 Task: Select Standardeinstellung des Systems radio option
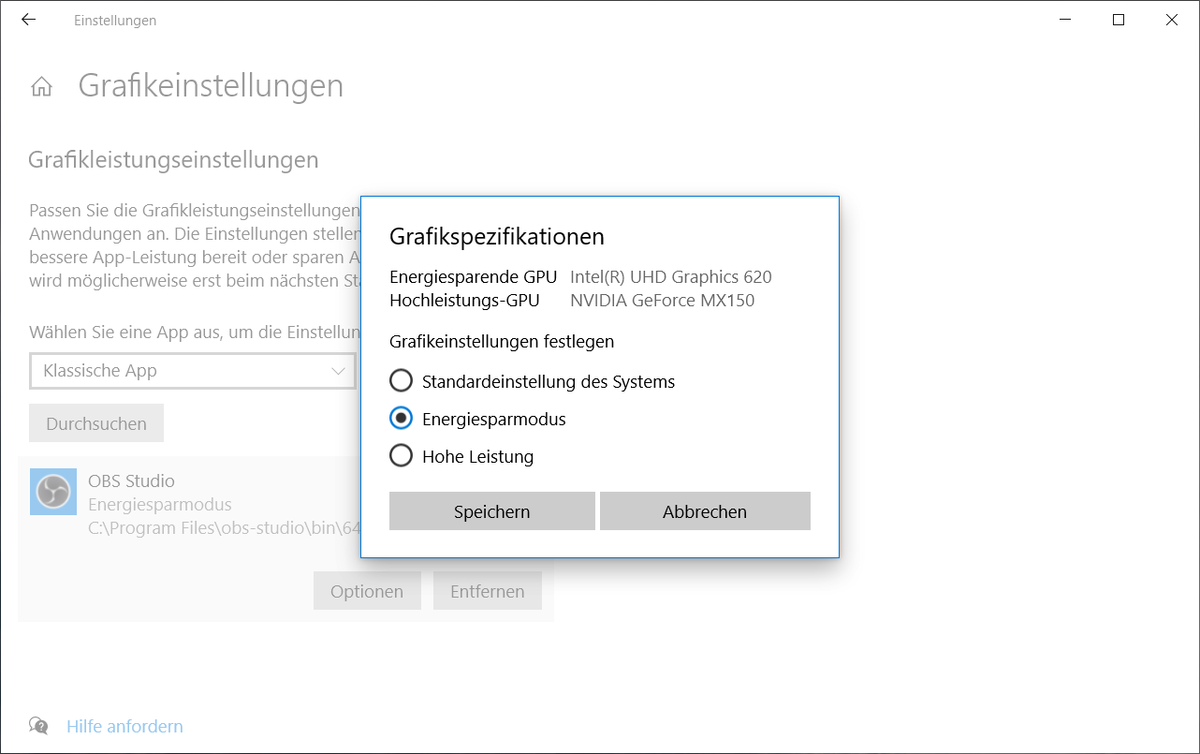[x=401, y=381]
